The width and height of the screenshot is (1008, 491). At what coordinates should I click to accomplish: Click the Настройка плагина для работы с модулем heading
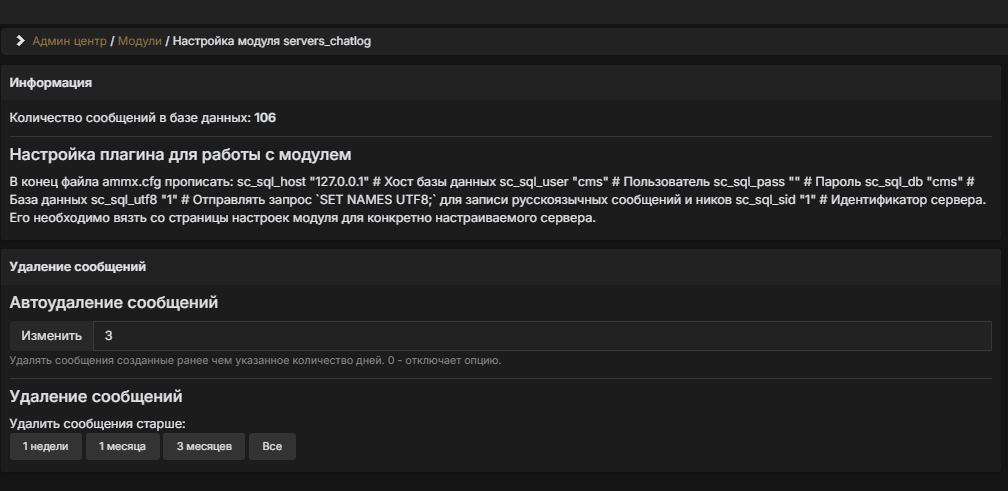tap(180, 155)
